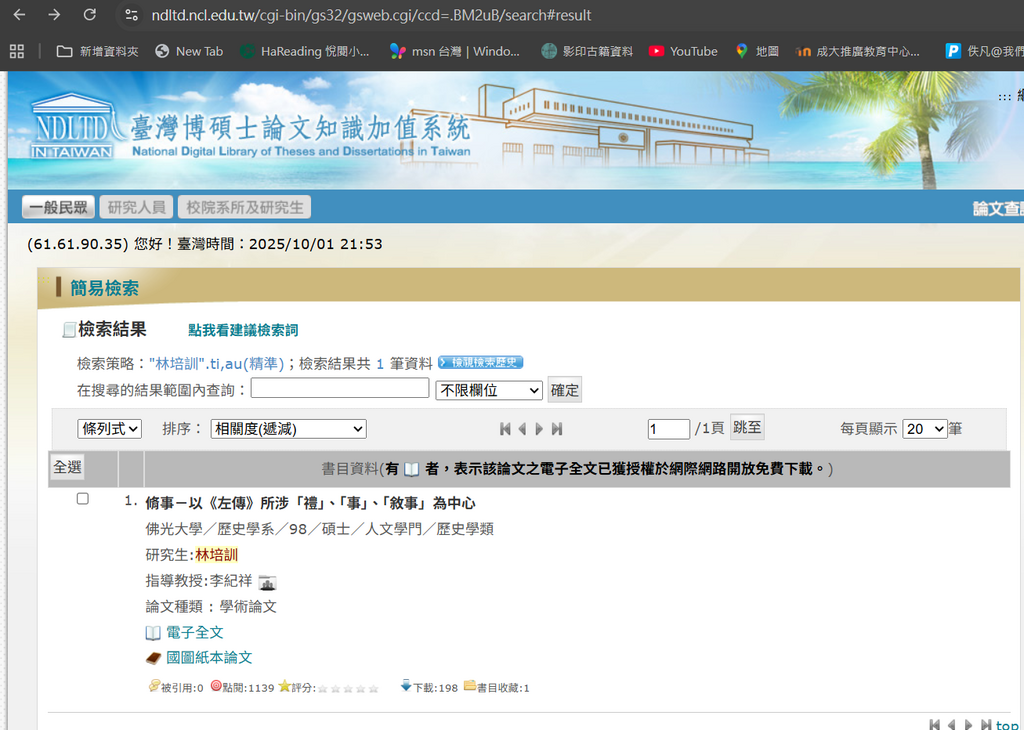This screenshot has width=1024, height=730.
Task: Open the 不限欄位 field dropdown
Action: coord(489,390)
